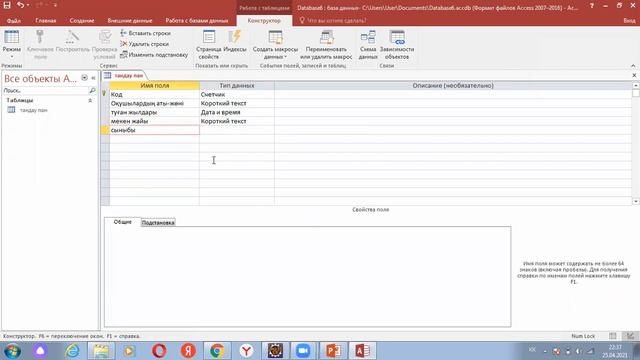The height and width of the screenshot is (360, 640).
Task: Click data type cell of сыныбы row
Action: click(237, 130)
